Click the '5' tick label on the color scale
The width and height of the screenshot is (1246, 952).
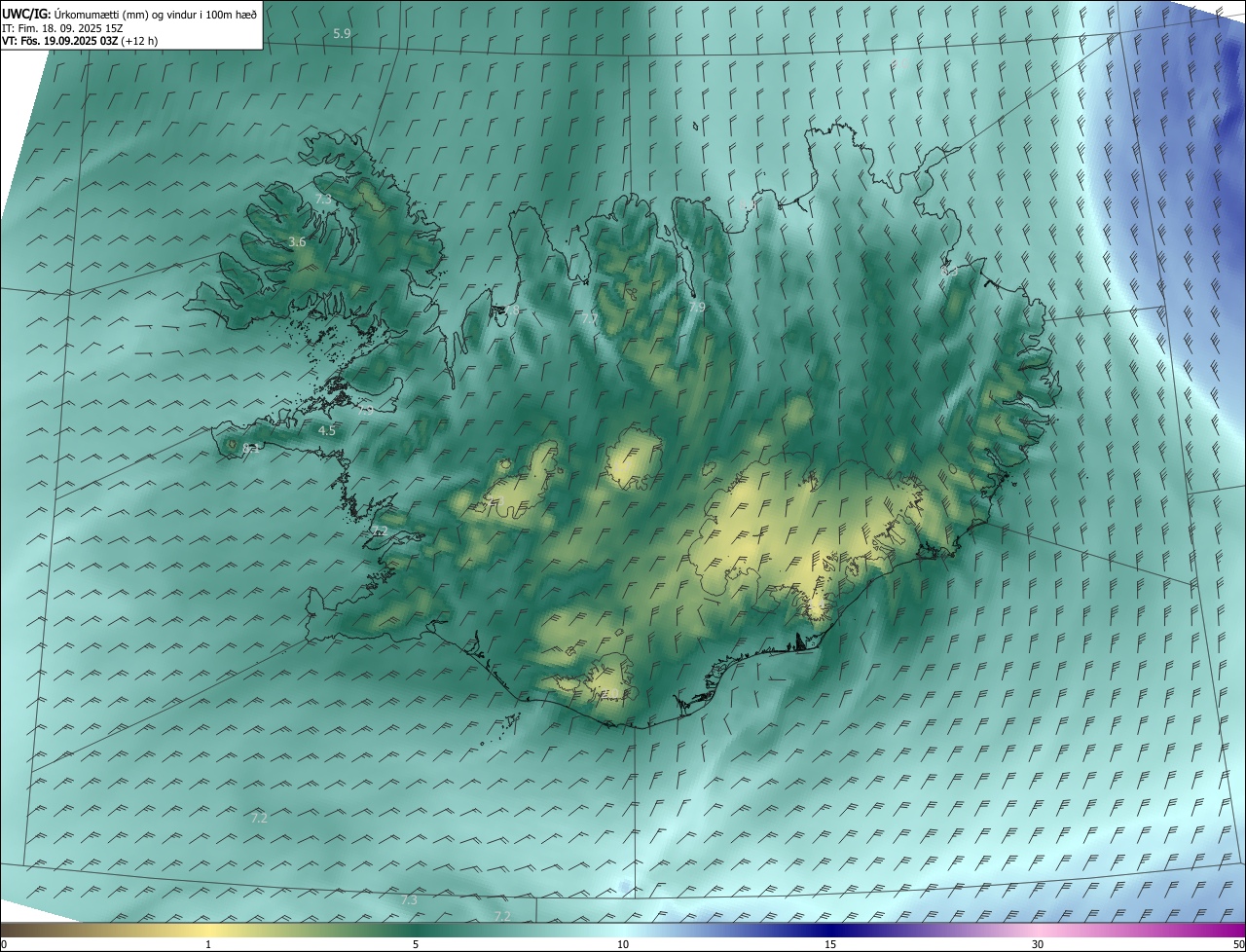416,944
